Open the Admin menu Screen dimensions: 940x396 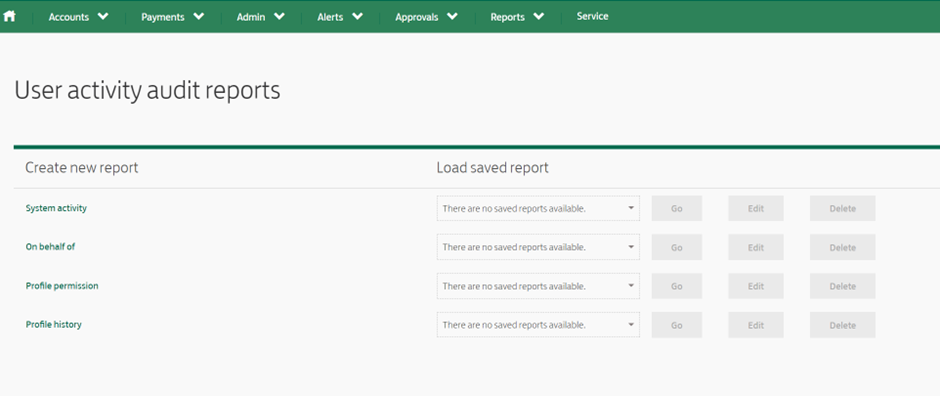pos(260,17)
